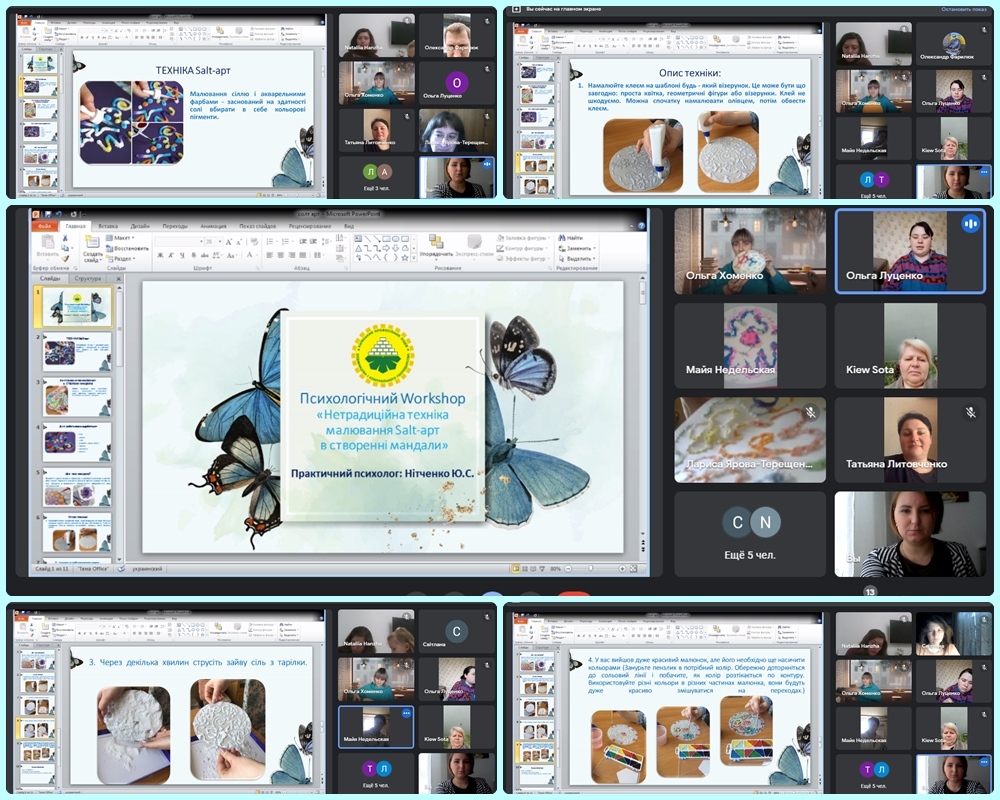Screen dimensions: 1000x800
Task: Click Остановить показ link in top-right screenshot
Action: coord(964,10)
